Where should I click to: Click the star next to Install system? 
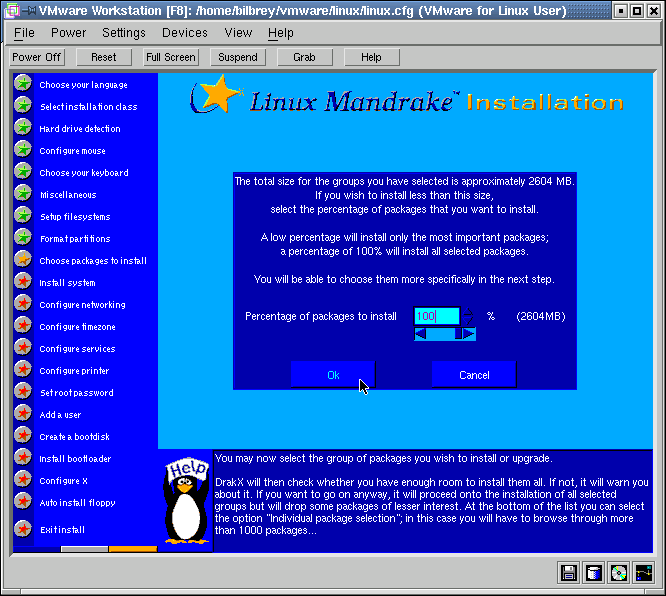pyautogui.click(x=23, y=282)
